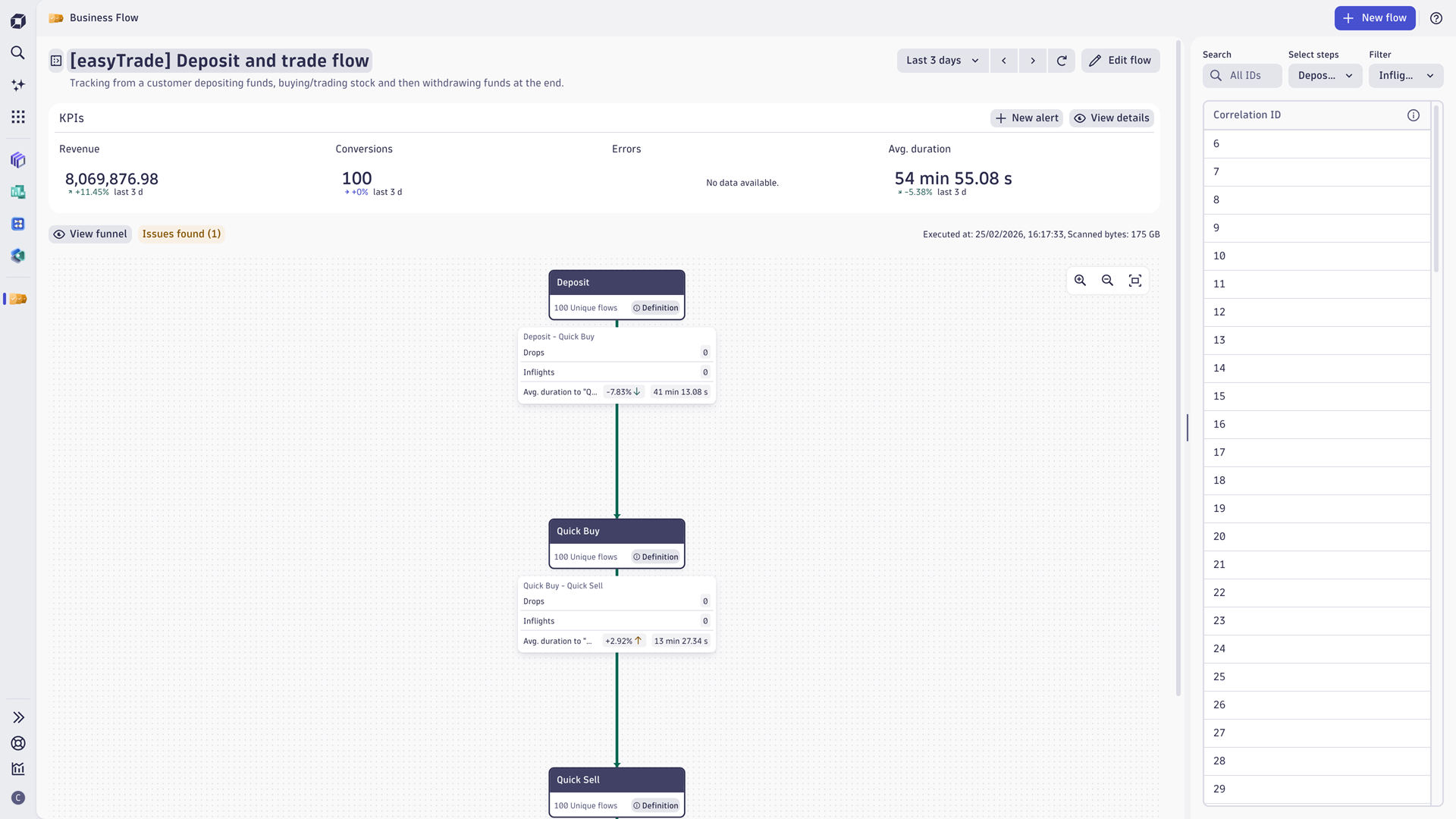Screen dimensions: 1456x819
Task: Open the Last 3 days timeframe dropdown
Action: click(942, 61)
